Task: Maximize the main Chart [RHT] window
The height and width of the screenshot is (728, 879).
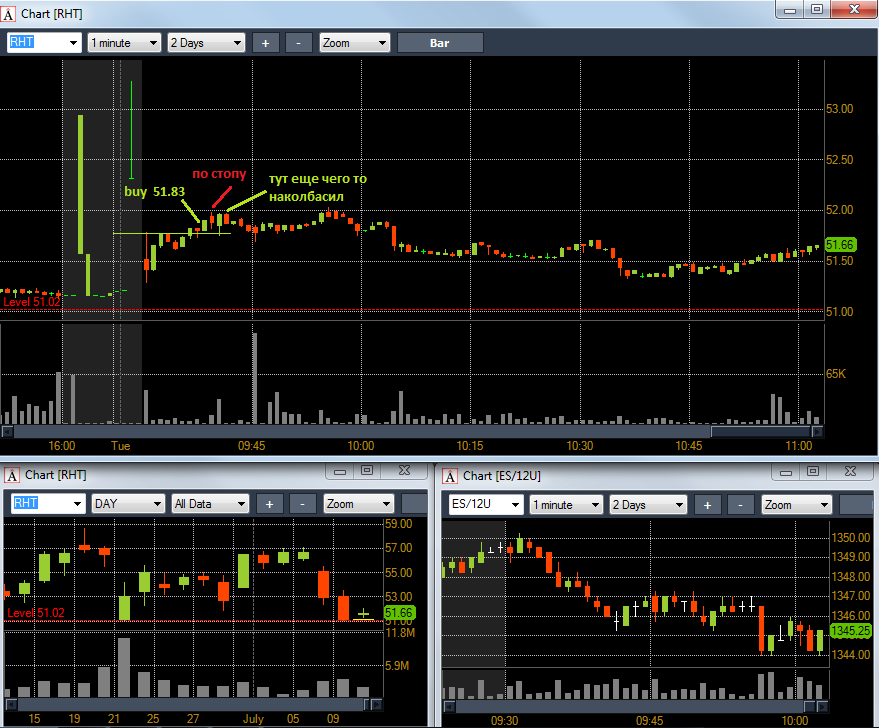Action: tap(817, 10)
